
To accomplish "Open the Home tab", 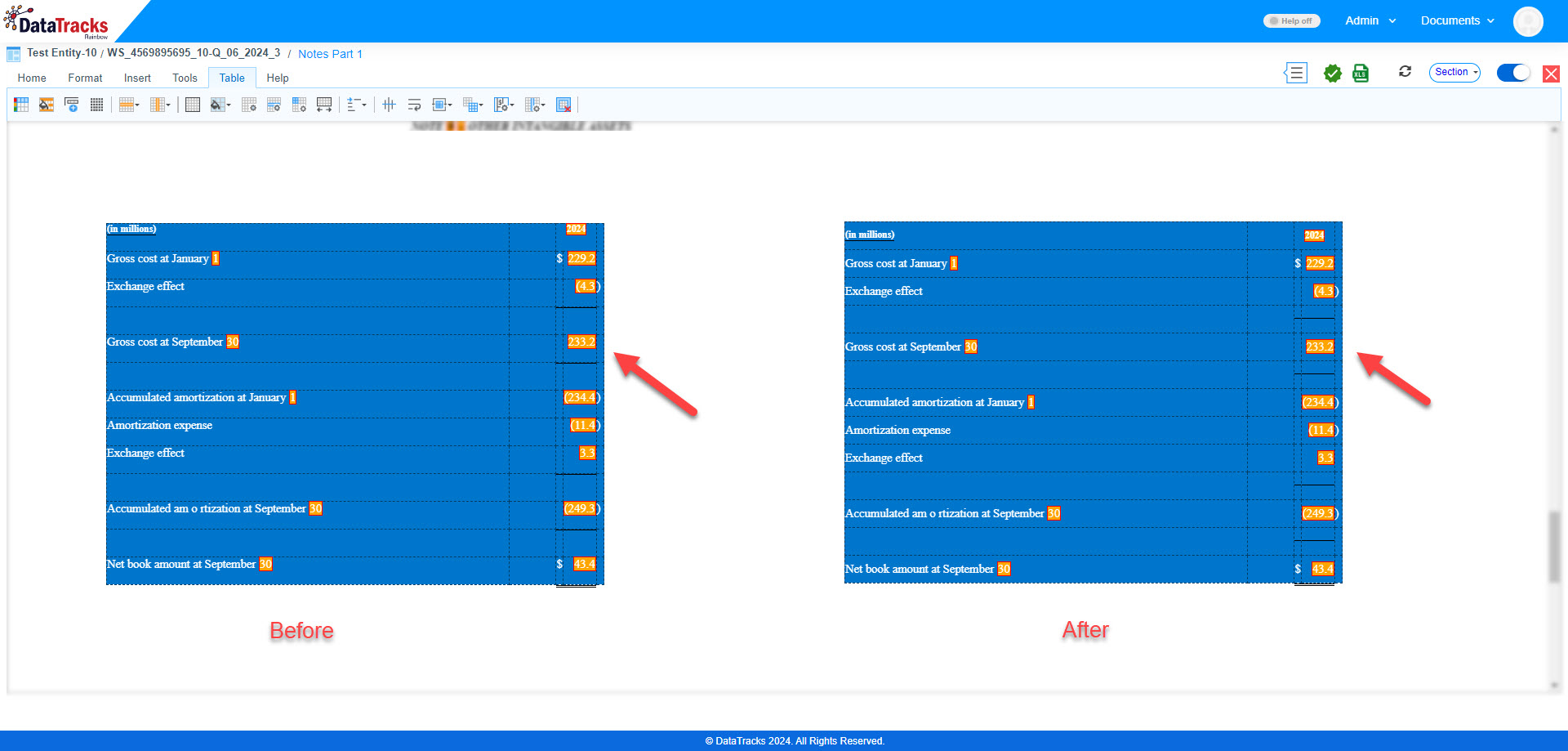I will pyautogui.click(x=32, y=78).
